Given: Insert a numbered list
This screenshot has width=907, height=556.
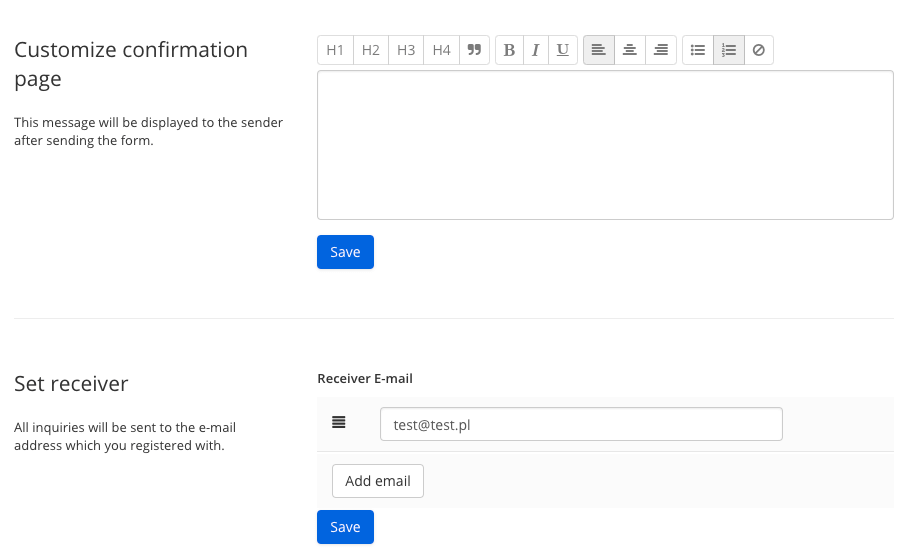Looking at the screenshot, I should pyautogui.click(x=729, y=50).
